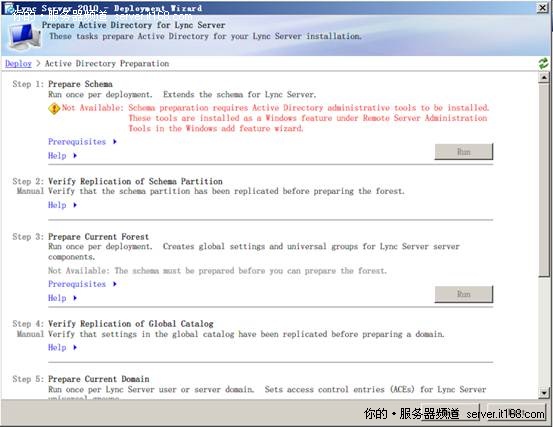Expand Help under Prepare Current Forest
This screenshot has width=553, height=427.
[x=57, y=298]
